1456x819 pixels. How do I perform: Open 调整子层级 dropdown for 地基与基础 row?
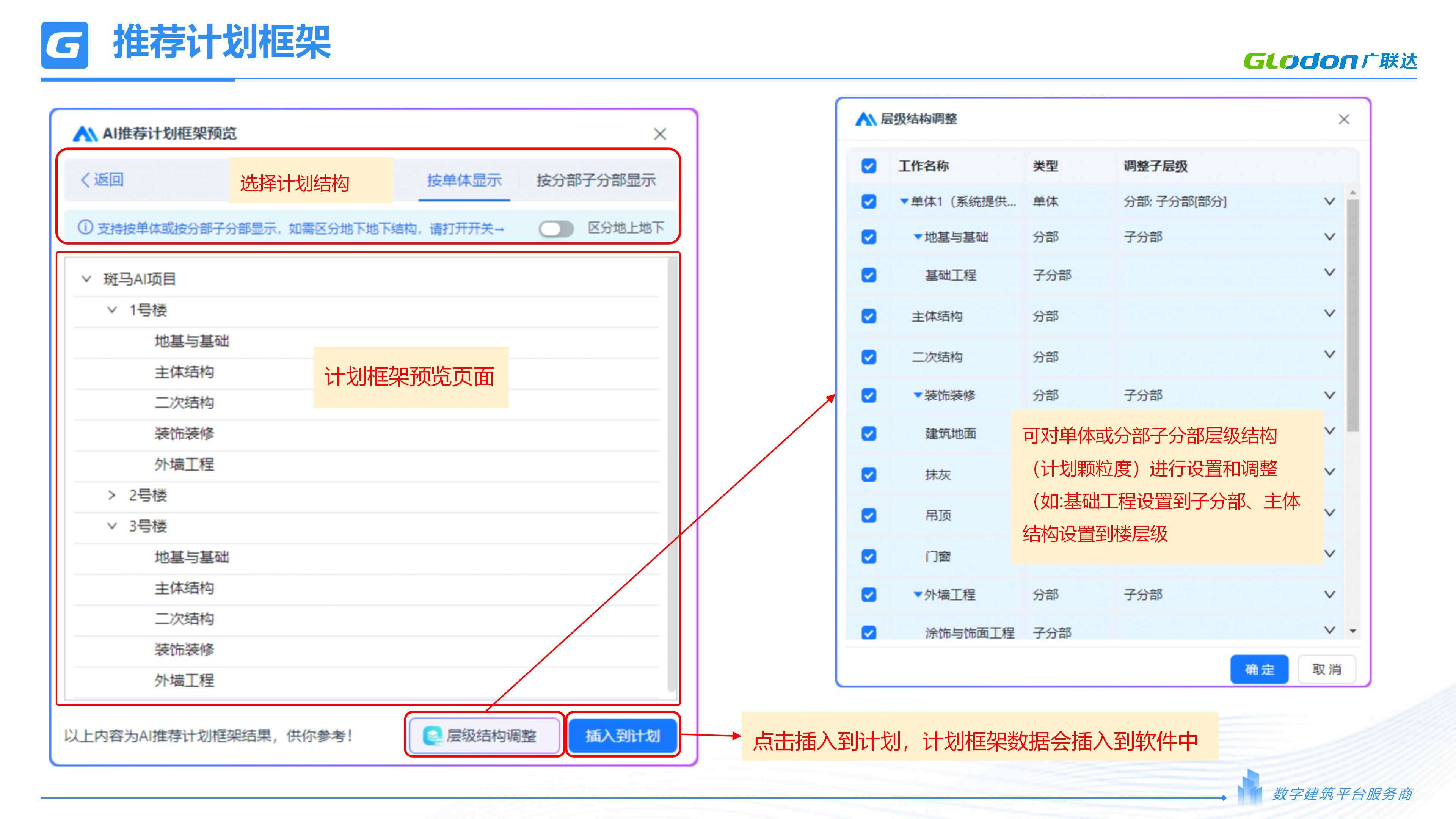1329,237
